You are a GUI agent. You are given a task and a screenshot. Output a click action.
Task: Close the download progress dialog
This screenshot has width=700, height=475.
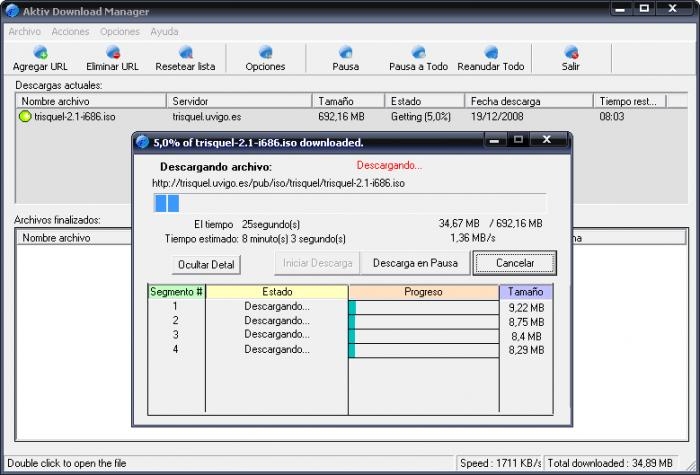pos(547,140)
